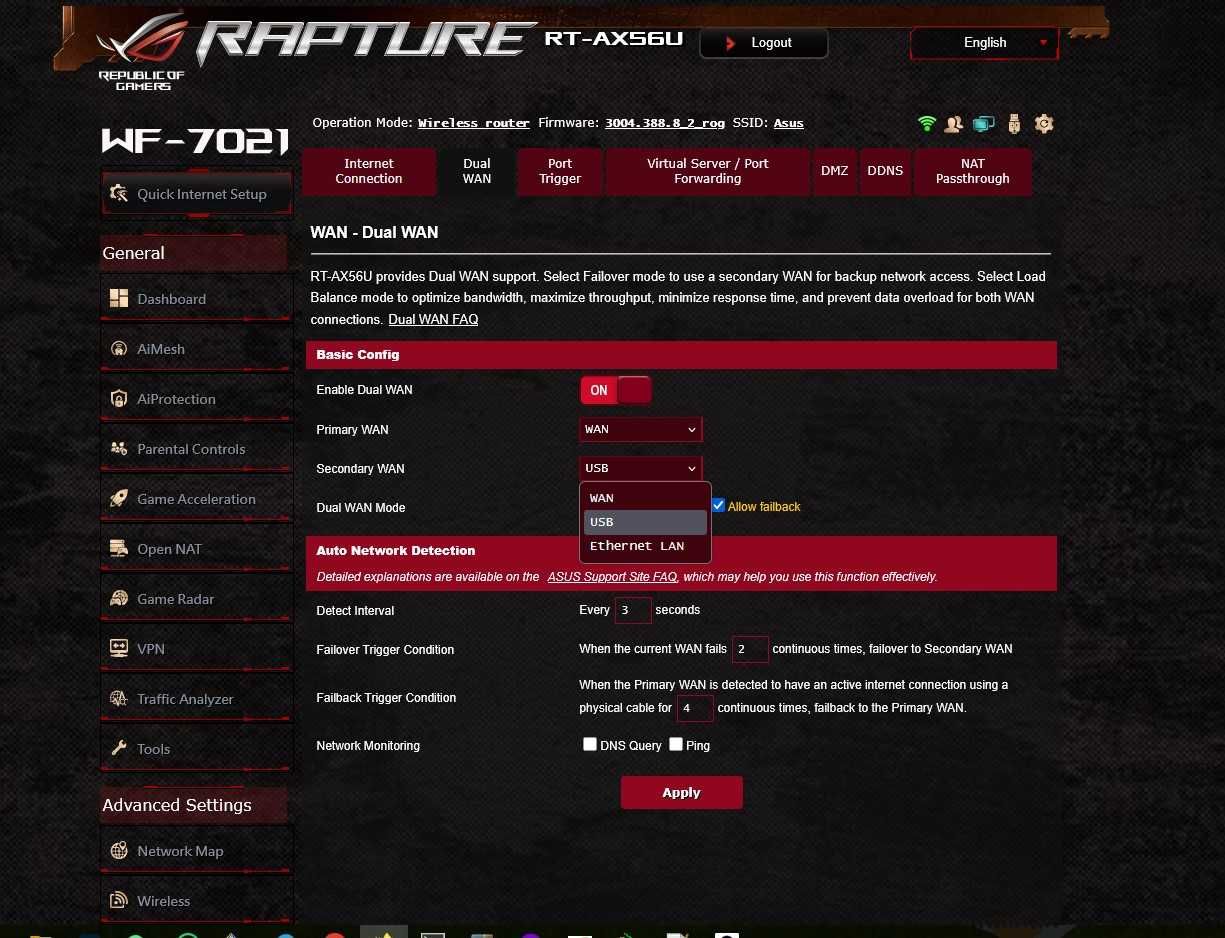Viewport: 1225px width, 938px height.
Task: Open the English language selector
Action: click(984, 43)
